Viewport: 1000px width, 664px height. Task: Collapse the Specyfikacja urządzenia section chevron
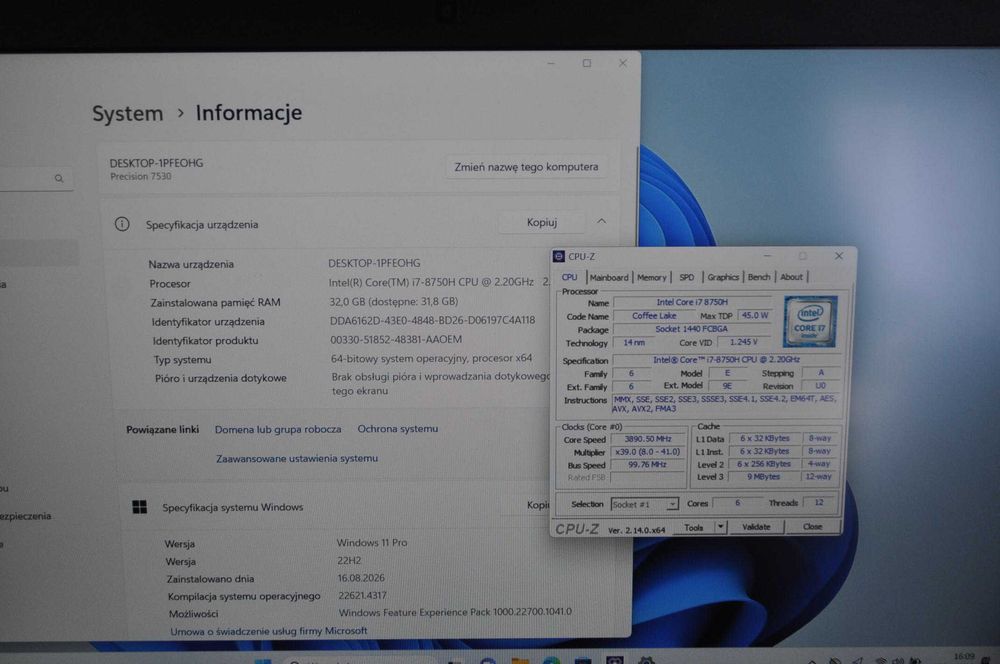pyautogui.click(x=601, y=221)
